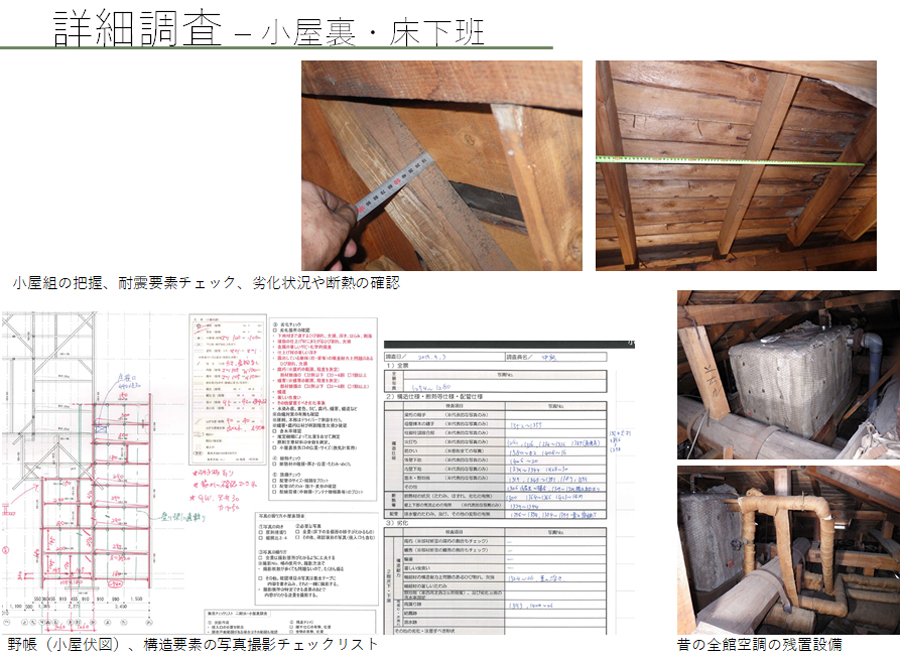The height and width of the screenshot is (657, 900).
Task: Click the green underline beneath the title
Action: tap(276, 48)
